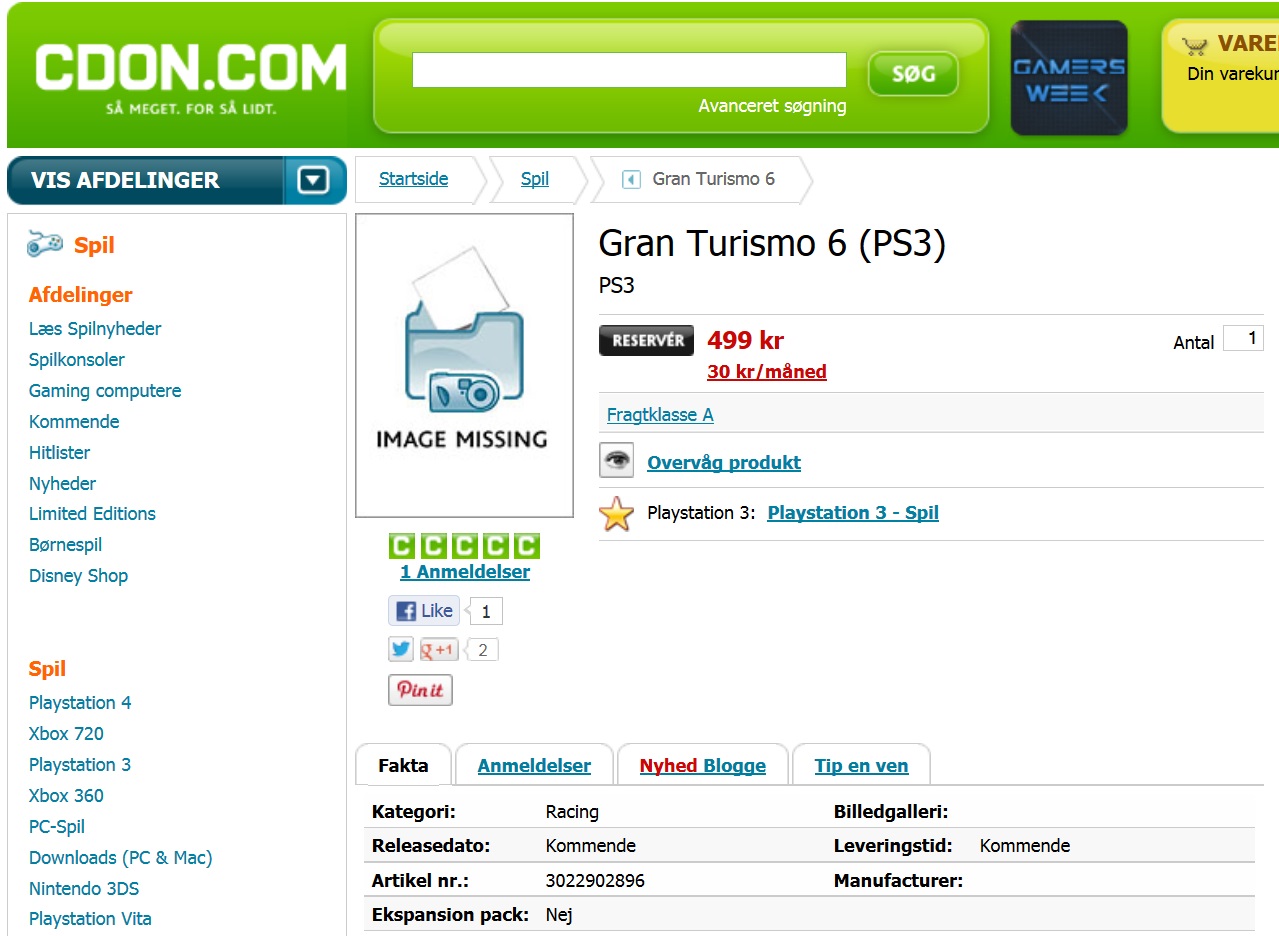This screenshot has width=1279, height=936.
Task: Click the shopping cart icon
Action: [1194, 45]
